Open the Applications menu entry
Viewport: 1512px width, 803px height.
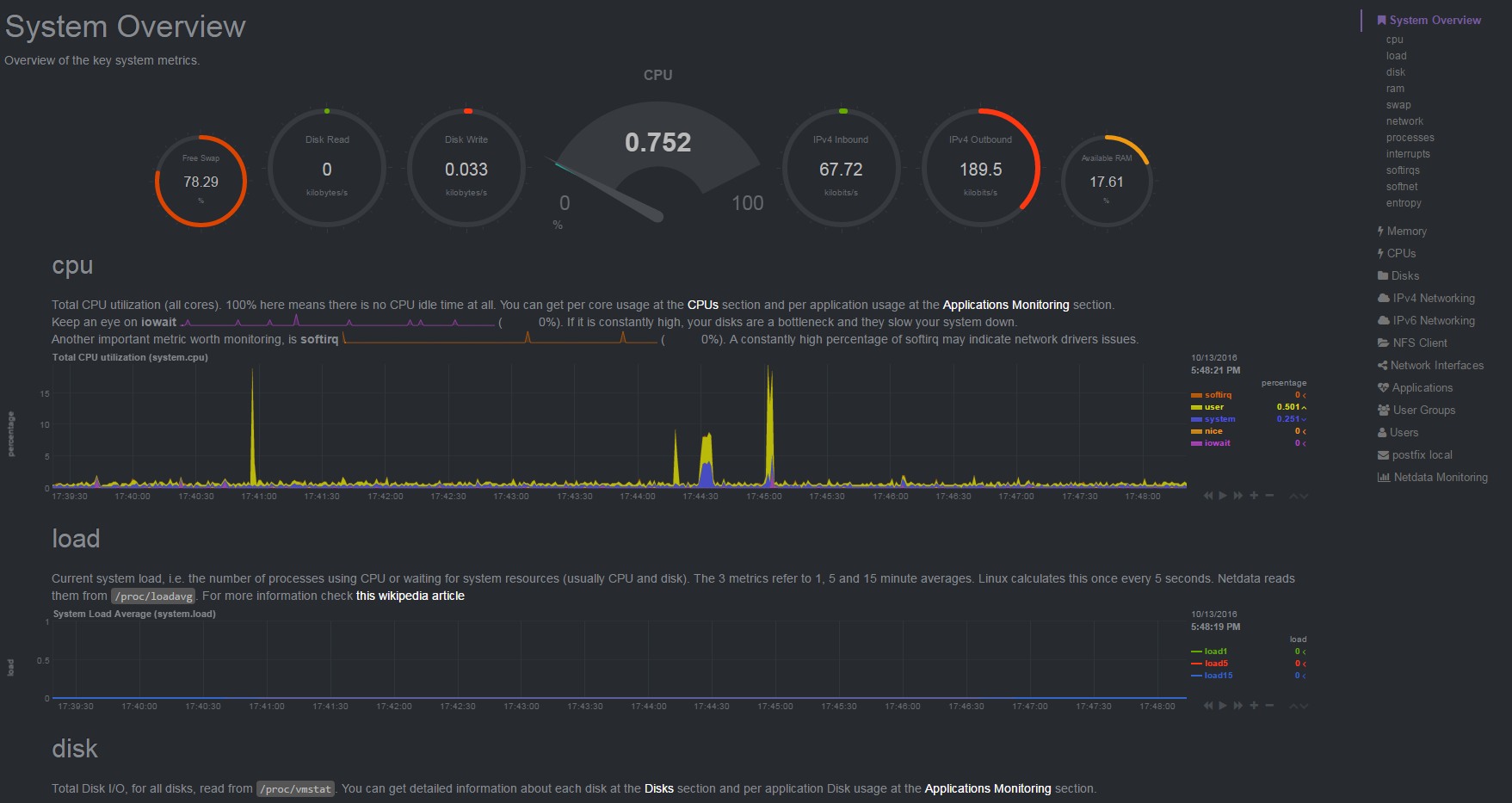click(x=1415, y=388)
